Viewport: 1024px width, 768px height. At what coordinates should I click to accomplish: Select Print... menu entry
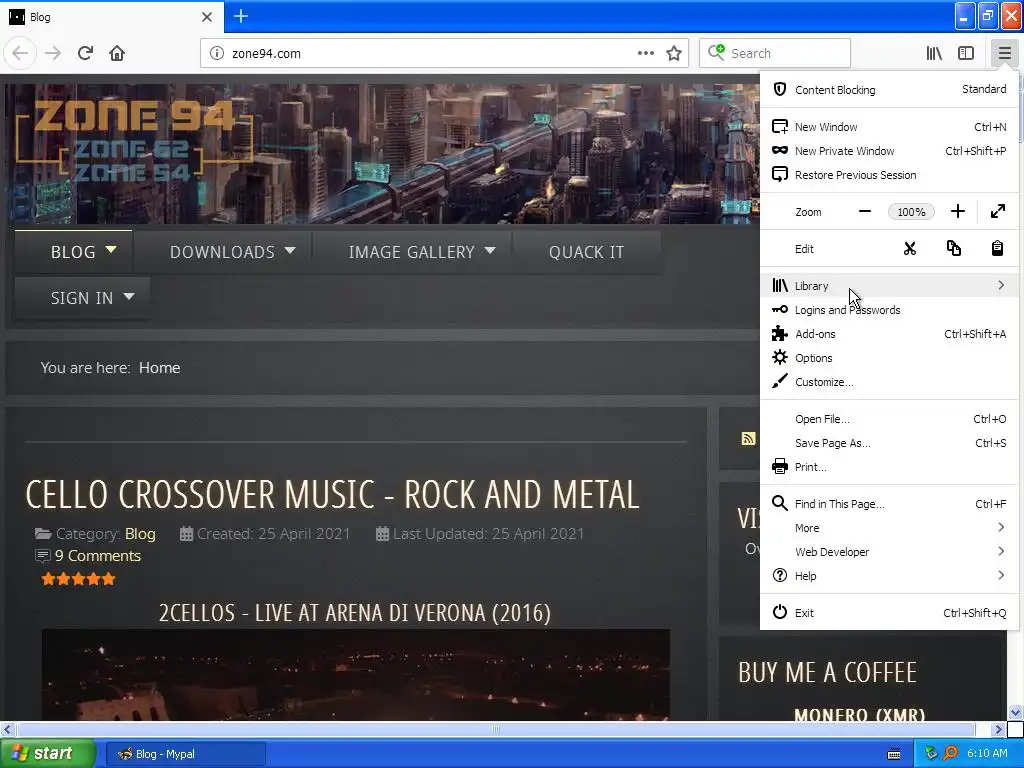pyautogui.click(x=889, y=467)
